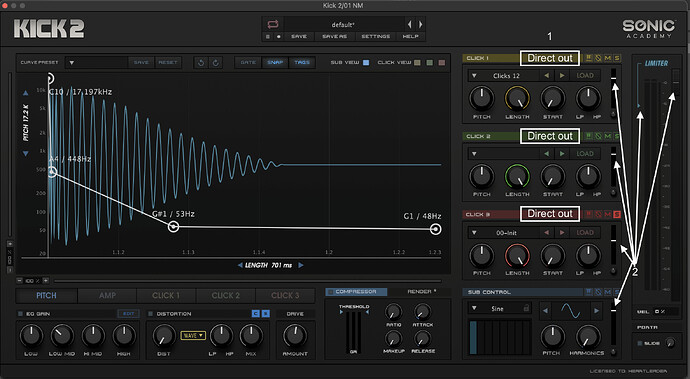Click LOAD for Click 1
Image resolution: width=690 pixels, height=379 pixels.
[585, 76]
